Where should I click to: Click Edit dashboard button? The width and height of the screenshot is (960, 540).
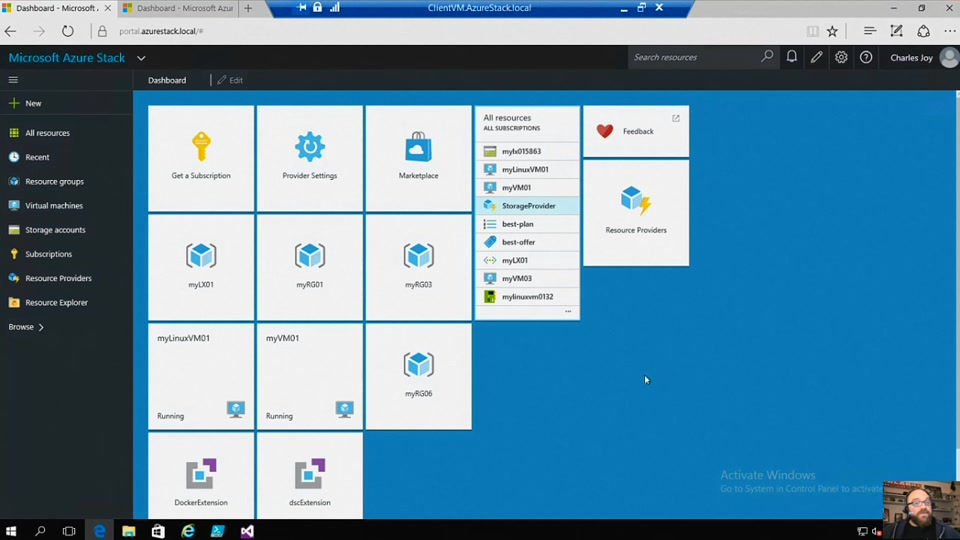point(230,80)
